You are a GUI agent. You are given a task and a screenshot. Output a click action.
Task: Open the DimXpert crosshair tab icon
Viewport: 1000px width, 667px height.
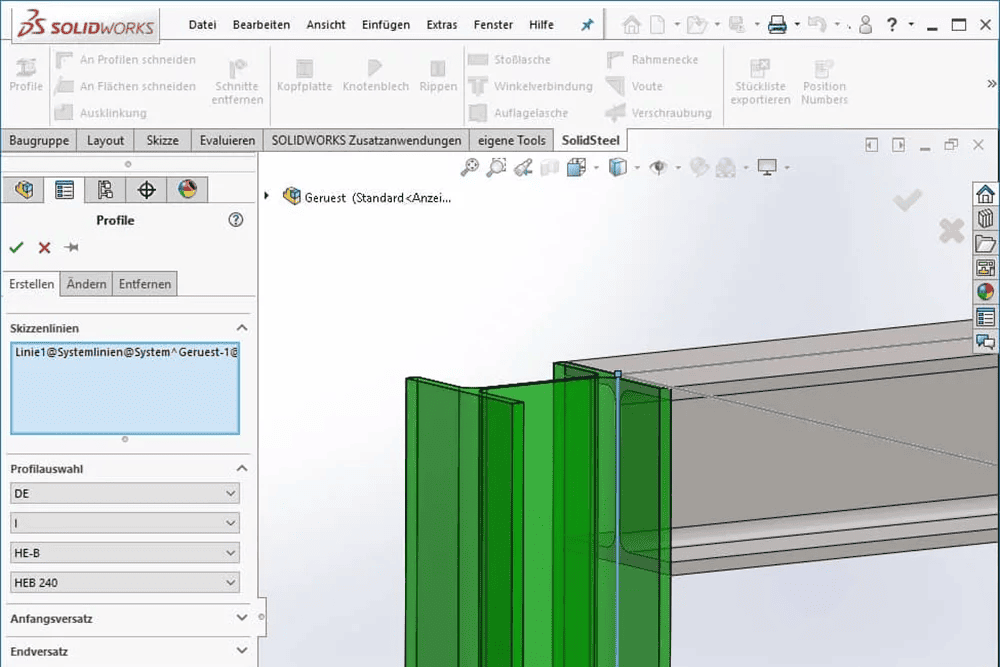(x=147, y=189)
